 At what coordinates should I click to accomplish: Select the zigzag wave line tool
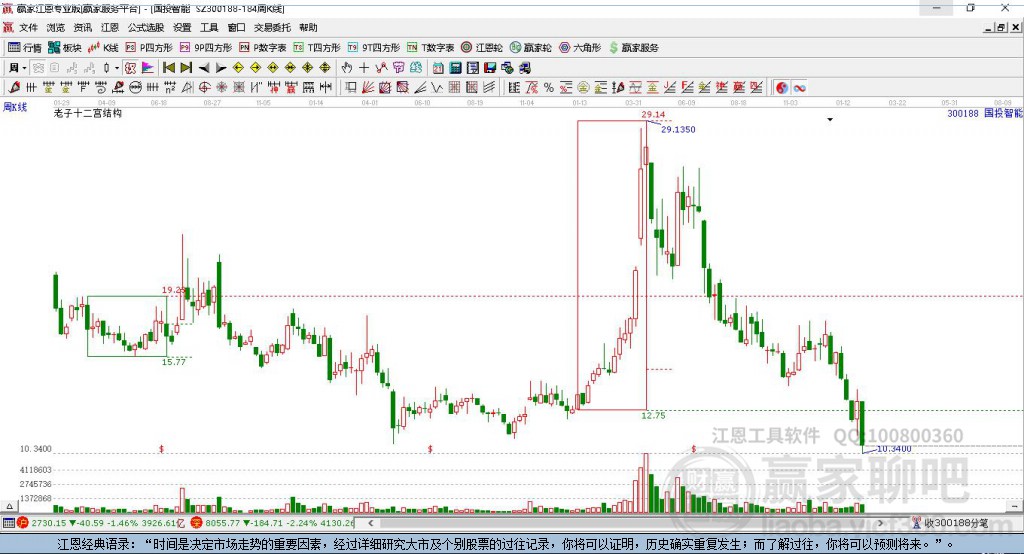coord(437,87)
